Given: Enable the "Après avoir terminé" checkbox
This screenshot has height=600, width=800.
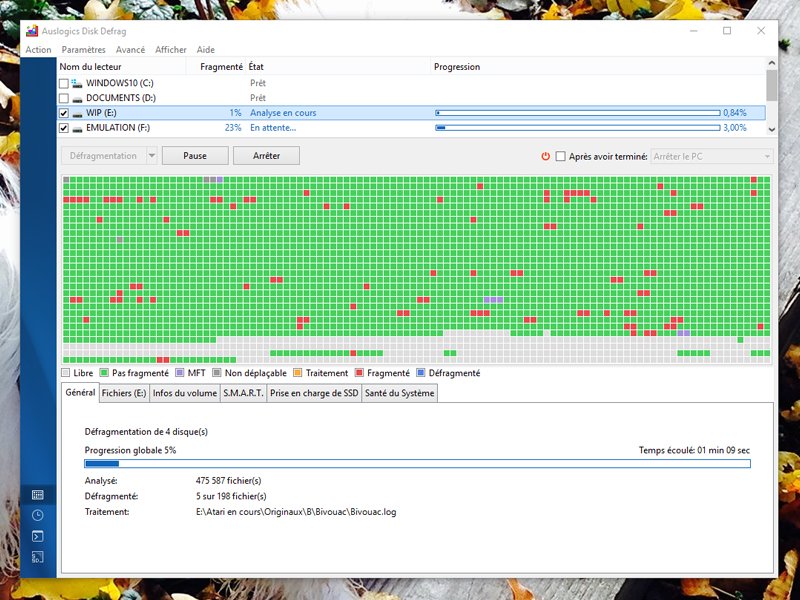Looking at the screenshot, I should pos(560,156).
